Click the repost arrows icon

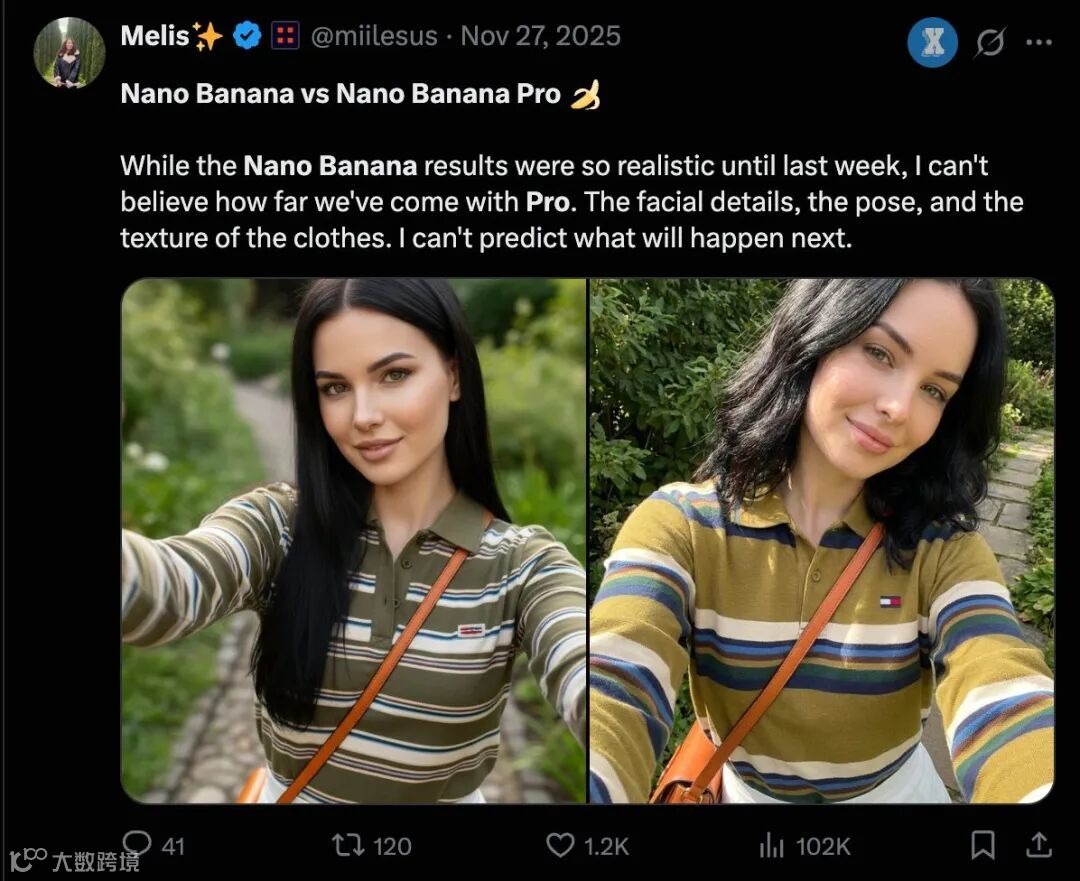click(349, 845)
